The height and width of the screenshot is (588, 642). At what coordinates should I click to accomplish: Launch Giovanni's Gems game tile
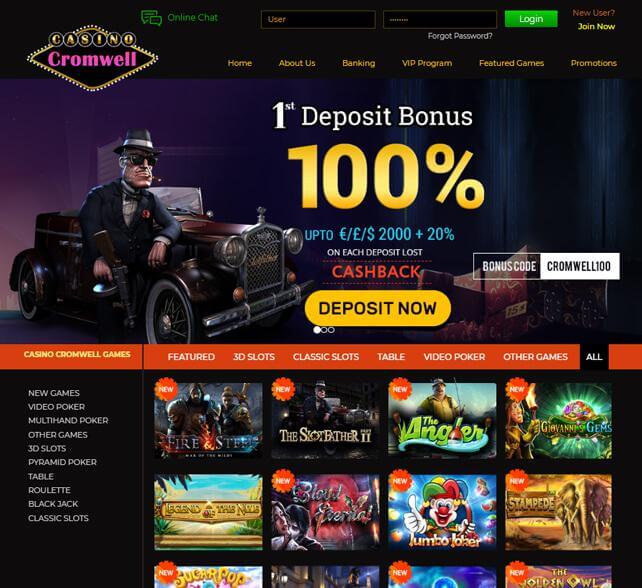(559, 421)
